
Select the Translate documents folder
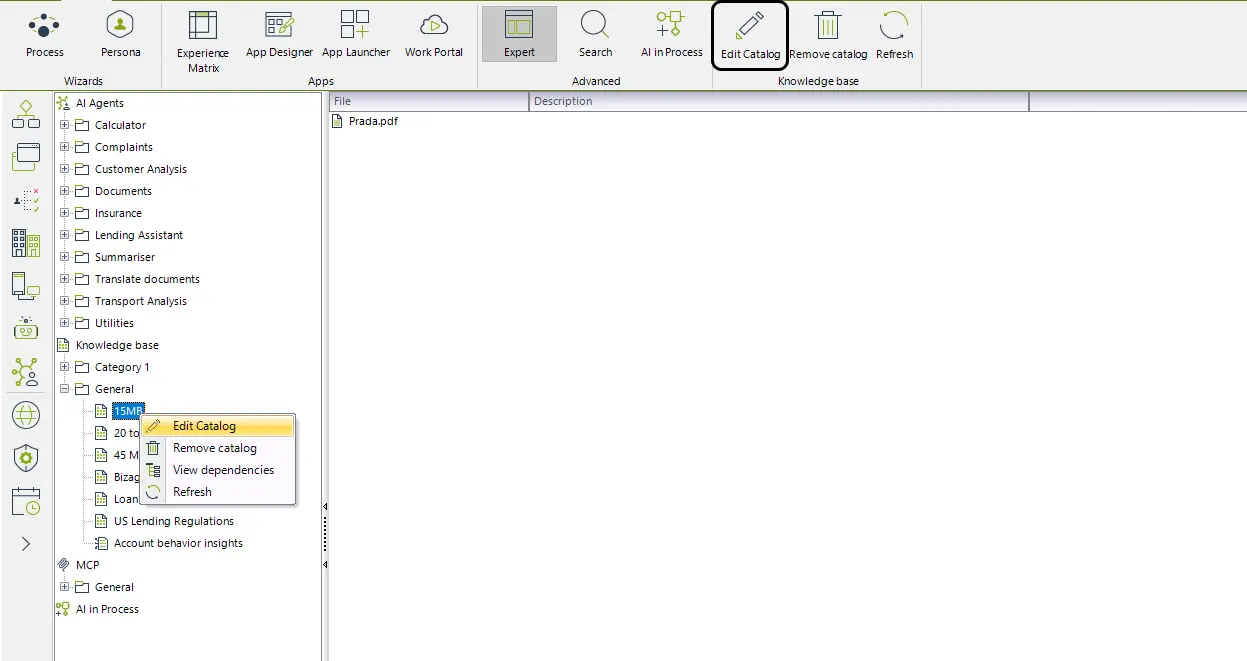[147, 279]
